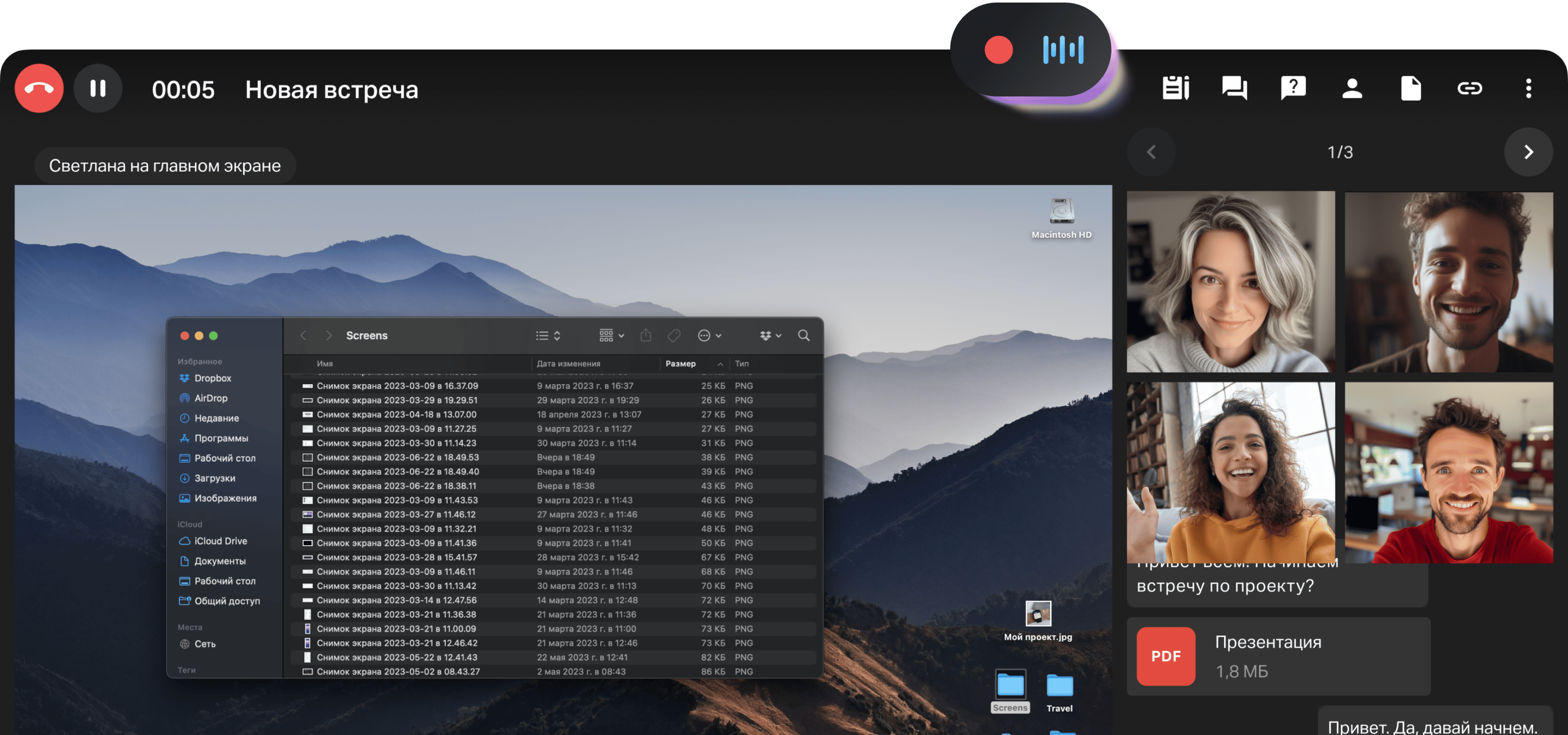Screen dimensions: 1568x735
Task: Open the three-dot more options menu
Action: click(1528, 89)
